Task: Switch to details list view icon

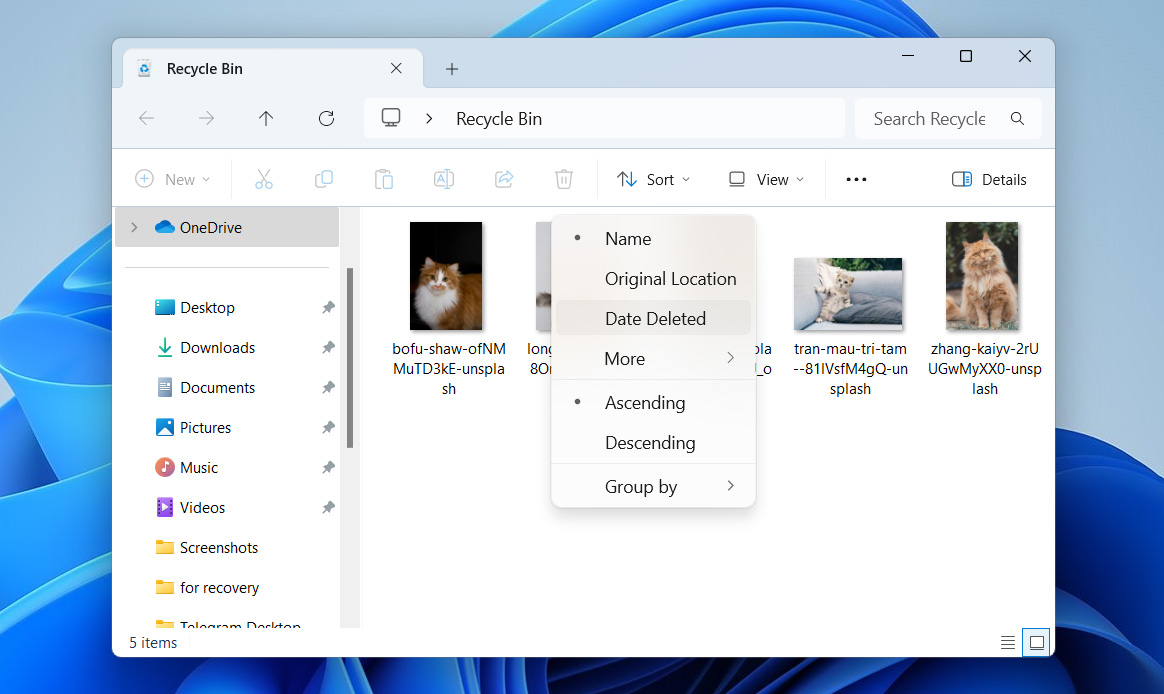Action: (x=1007, y=643)
